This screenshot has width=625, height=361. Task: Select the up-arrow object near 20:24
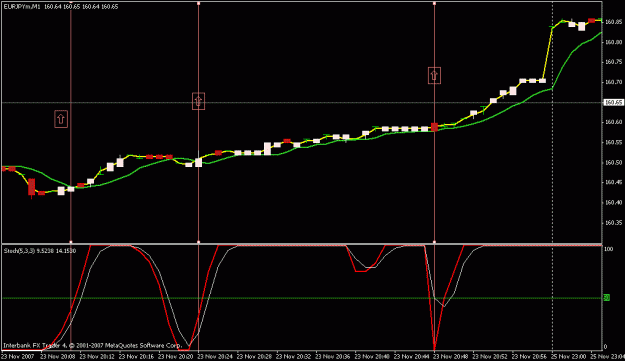(199, 101)
